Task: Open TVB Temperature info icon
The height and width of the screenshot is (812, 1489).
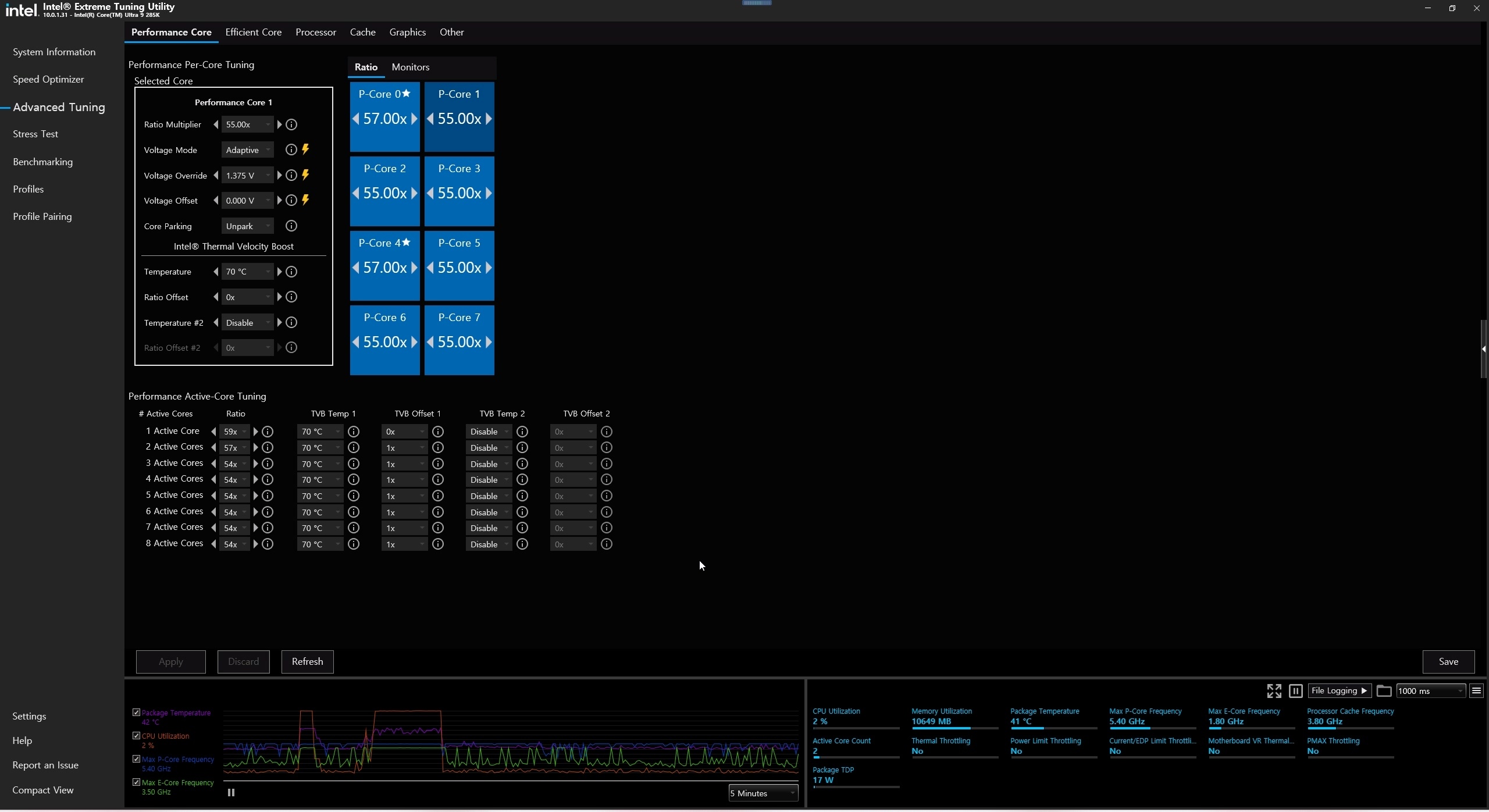Action: click(x=291, y=272)
